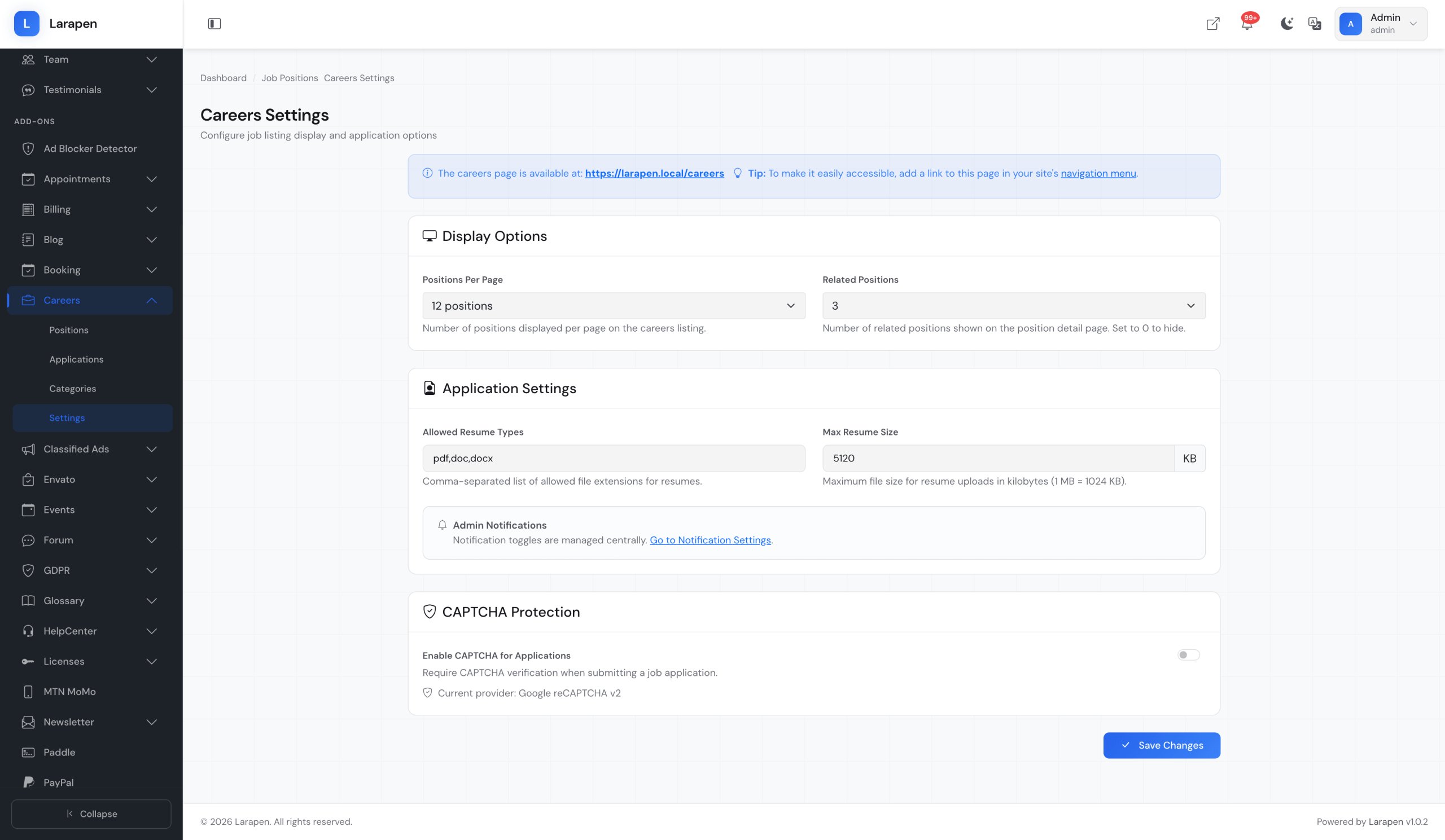This screenshot has width=1445, height=840.
Task: Toggle the sidebar panel icon
Action: point(214,24)
